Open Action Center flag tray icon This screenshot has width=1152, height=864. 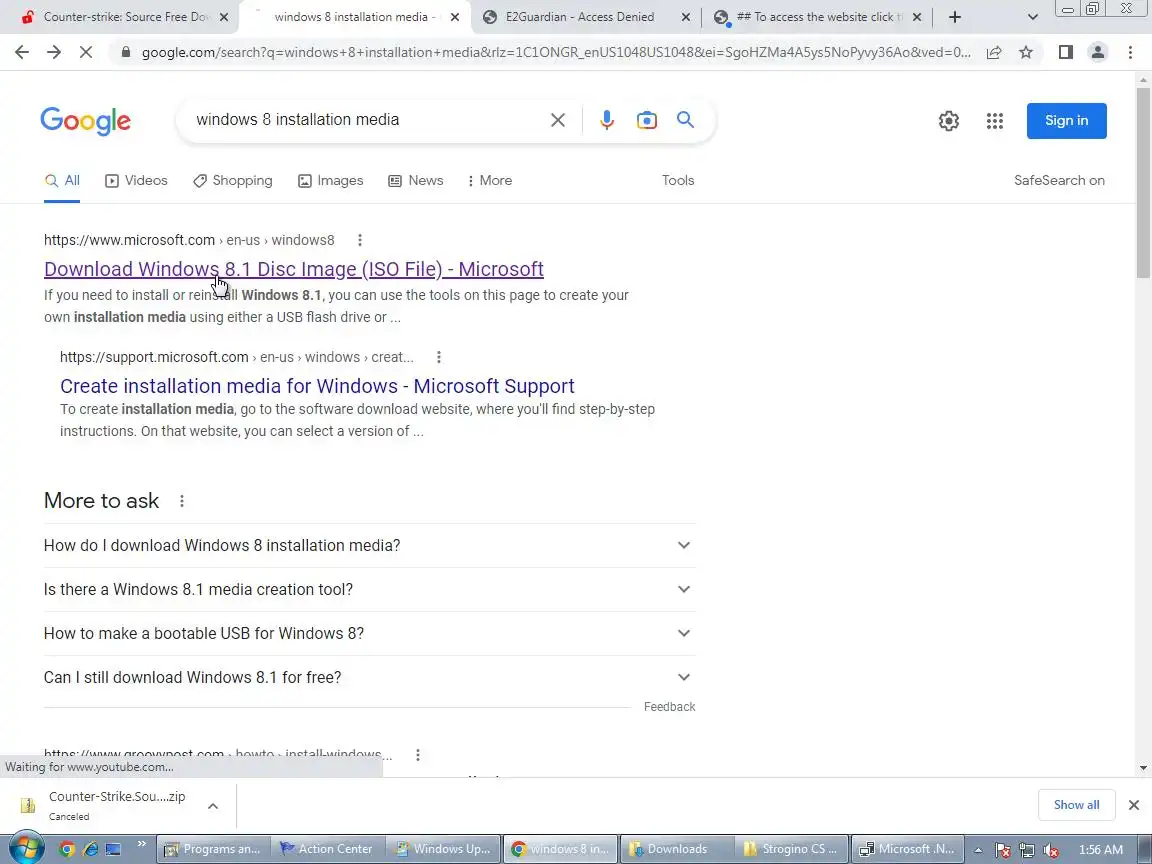pyautogui.click(x=1002, y=850)
